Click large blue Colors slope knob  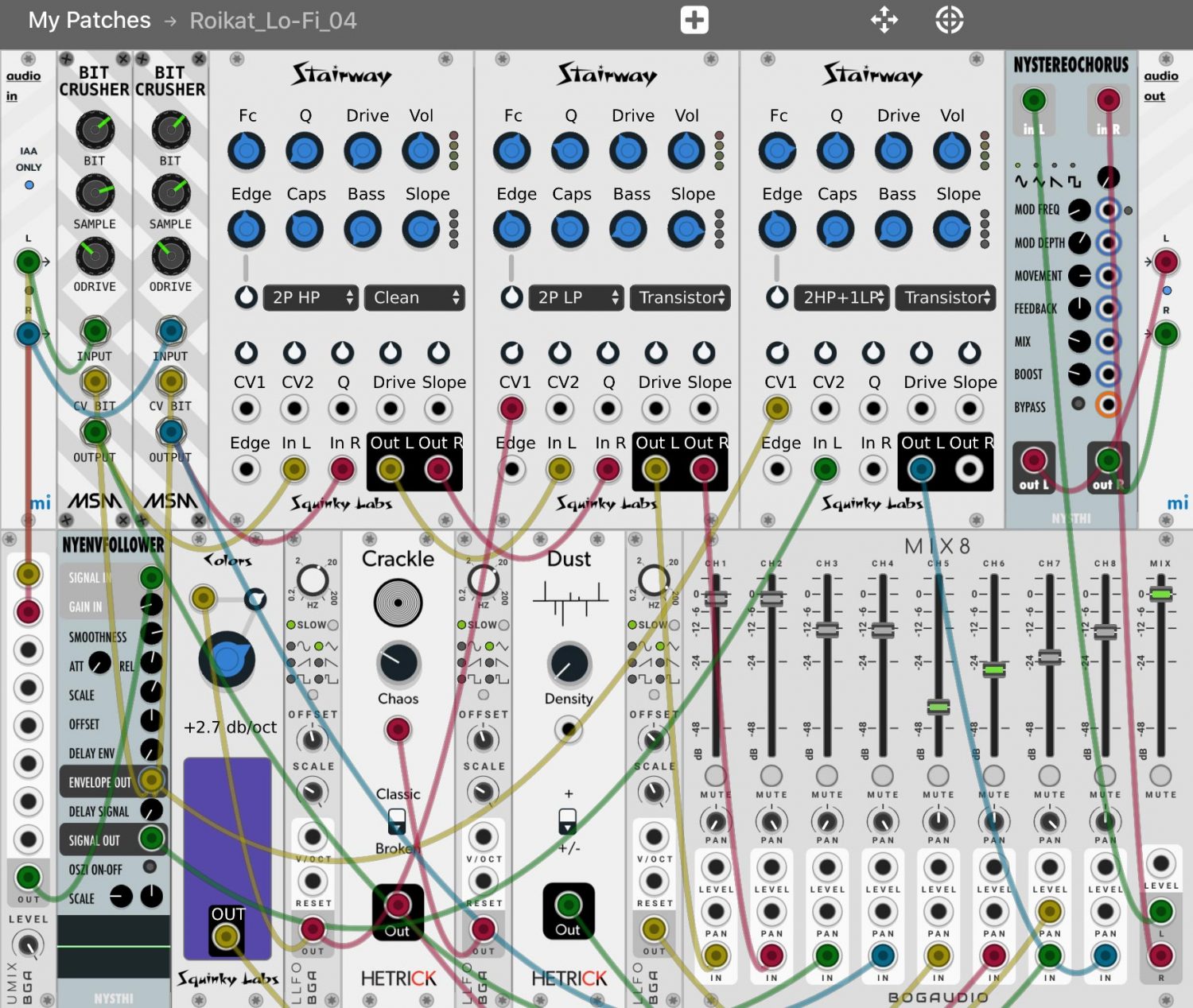[227, 659]
